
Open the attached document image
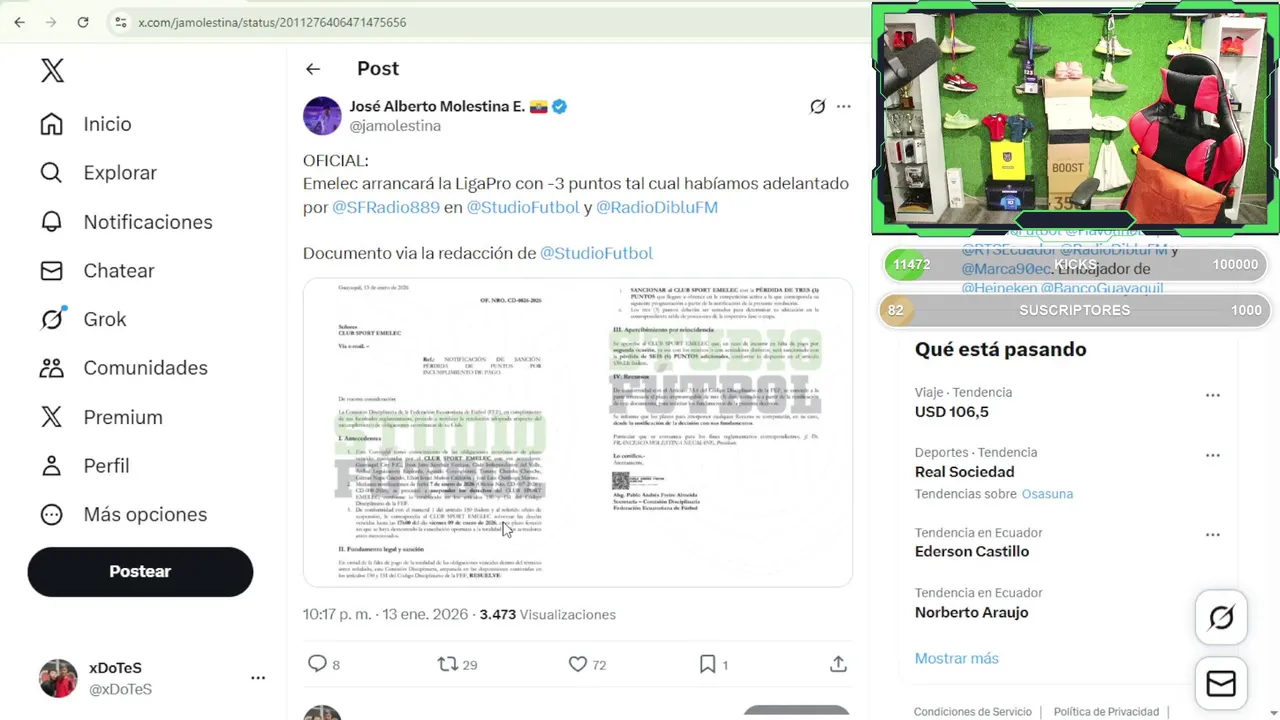[x=578, y=432]
